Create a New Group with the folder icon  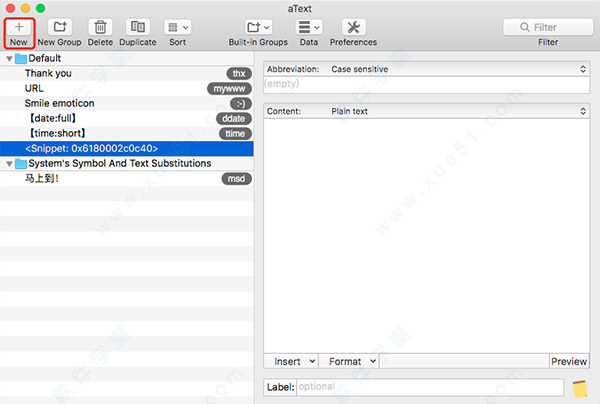click(x=60, y=27)
